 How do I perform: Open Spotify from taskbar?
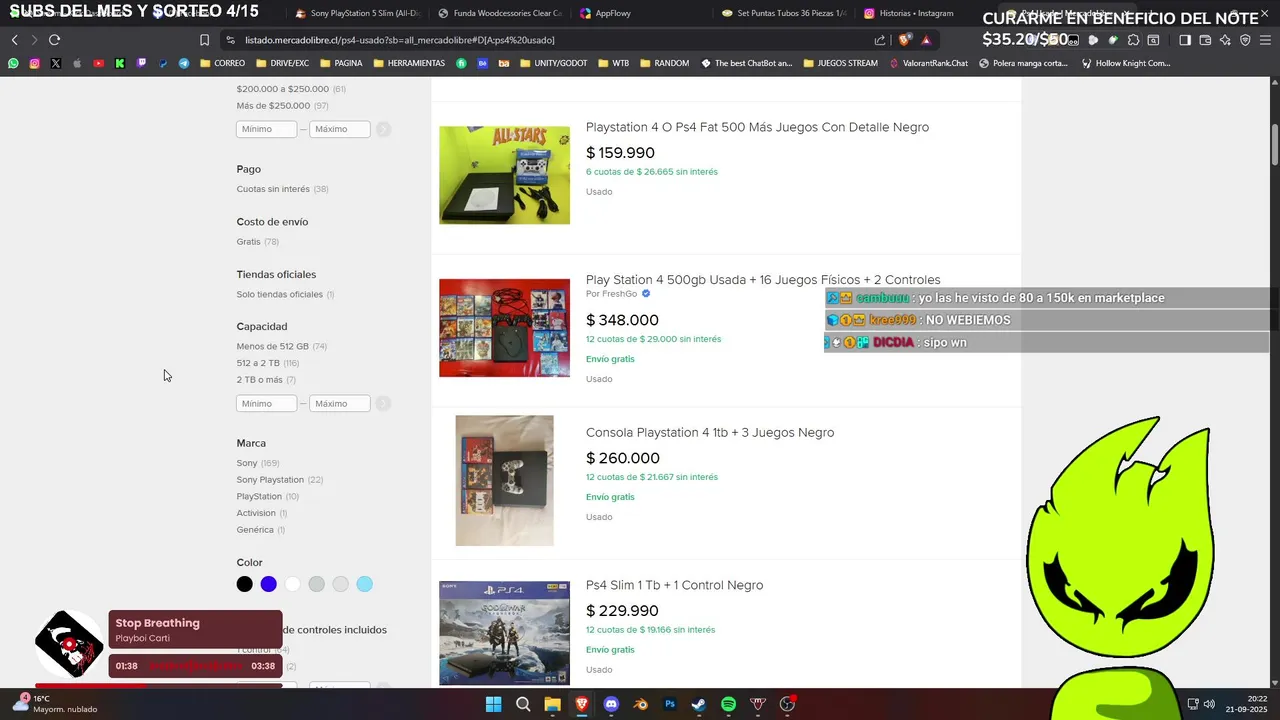[729, 704]
